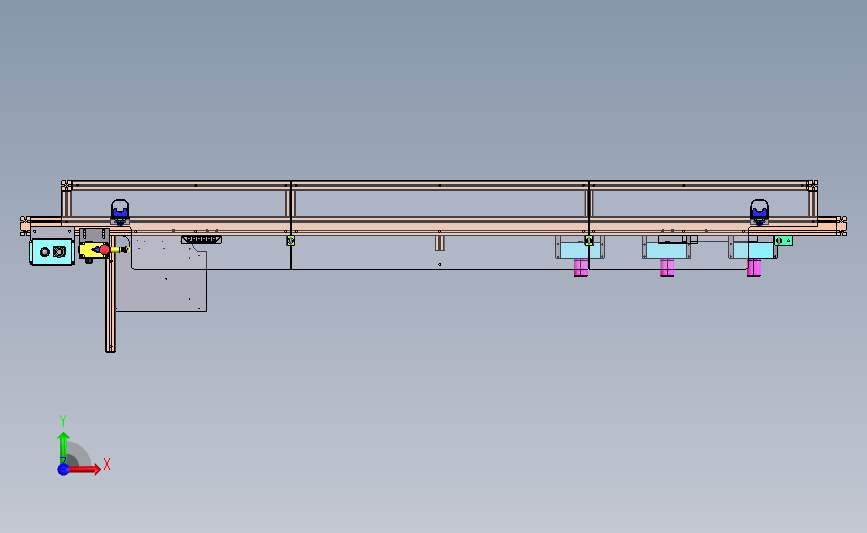
Task: Select the large gray mounting plate
Action: (161, 273)
